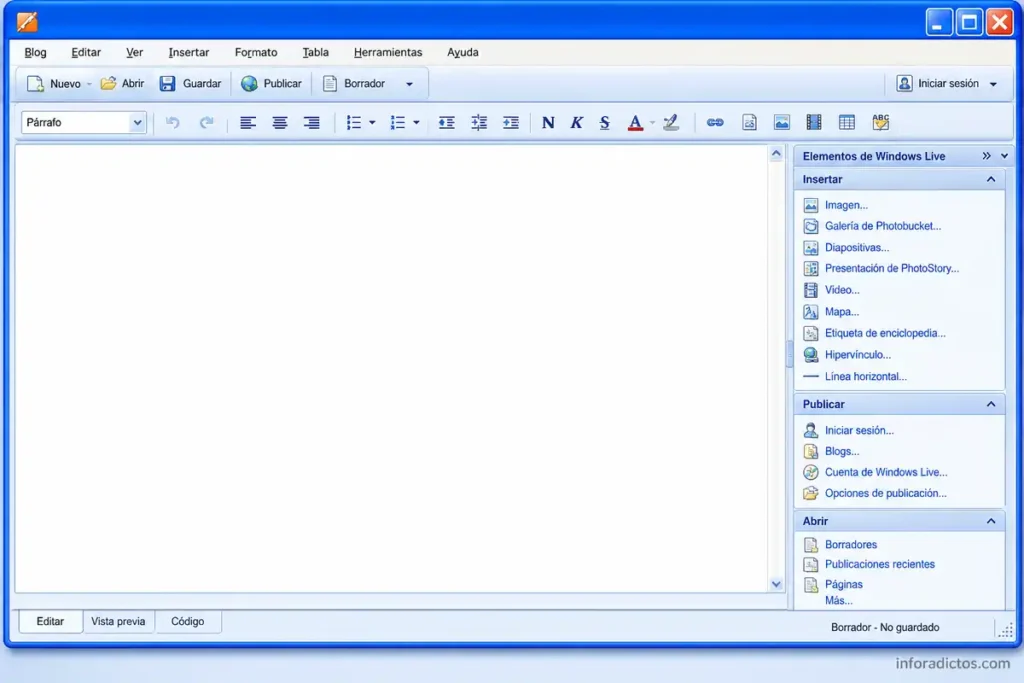
Task: Open Elementos de Windows Live panel menu arrow
Action: click(x=1004, y=156)
